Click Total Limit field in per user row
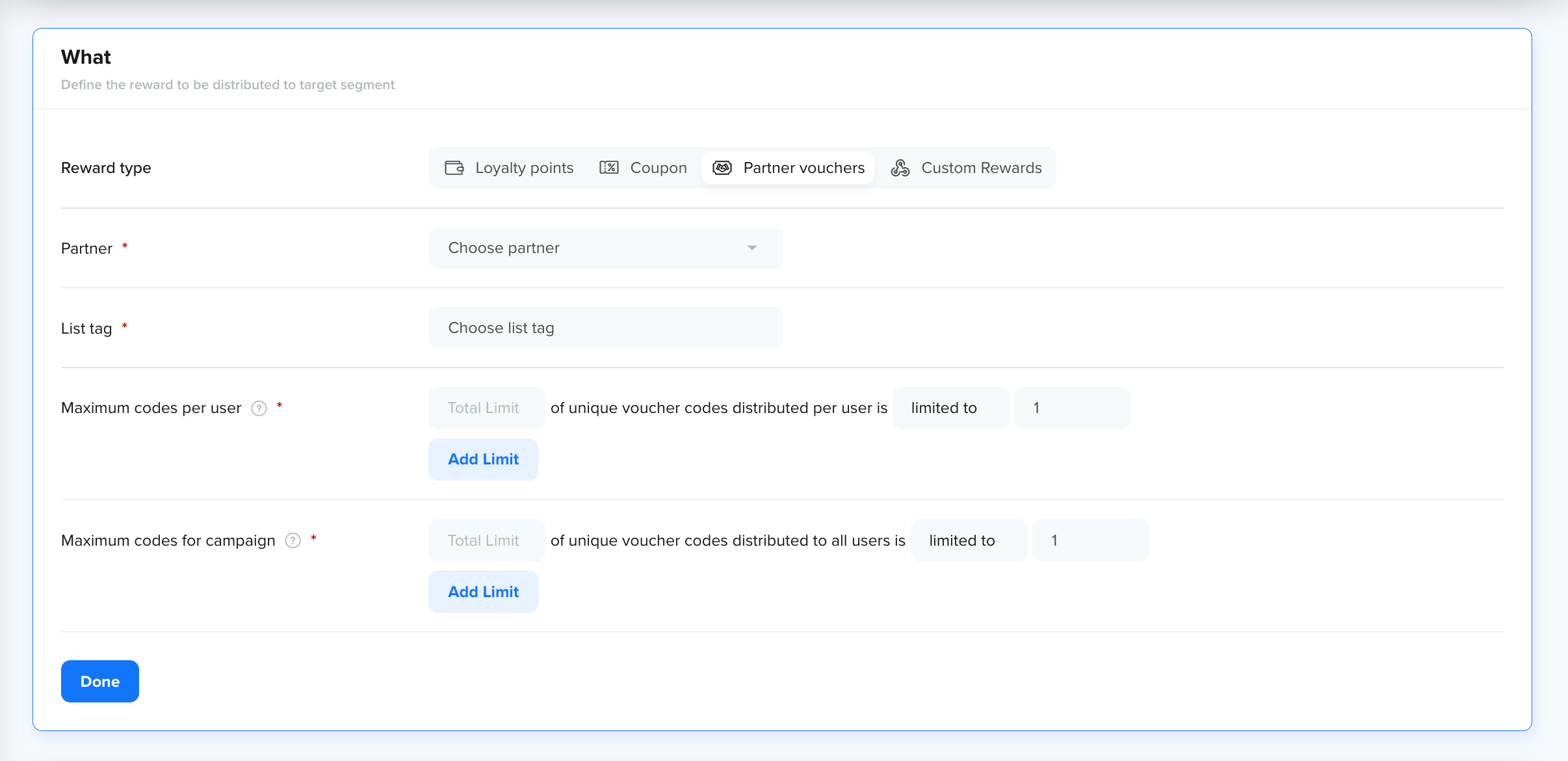This screenshot has width=1568, height=761. pos(486,408)
